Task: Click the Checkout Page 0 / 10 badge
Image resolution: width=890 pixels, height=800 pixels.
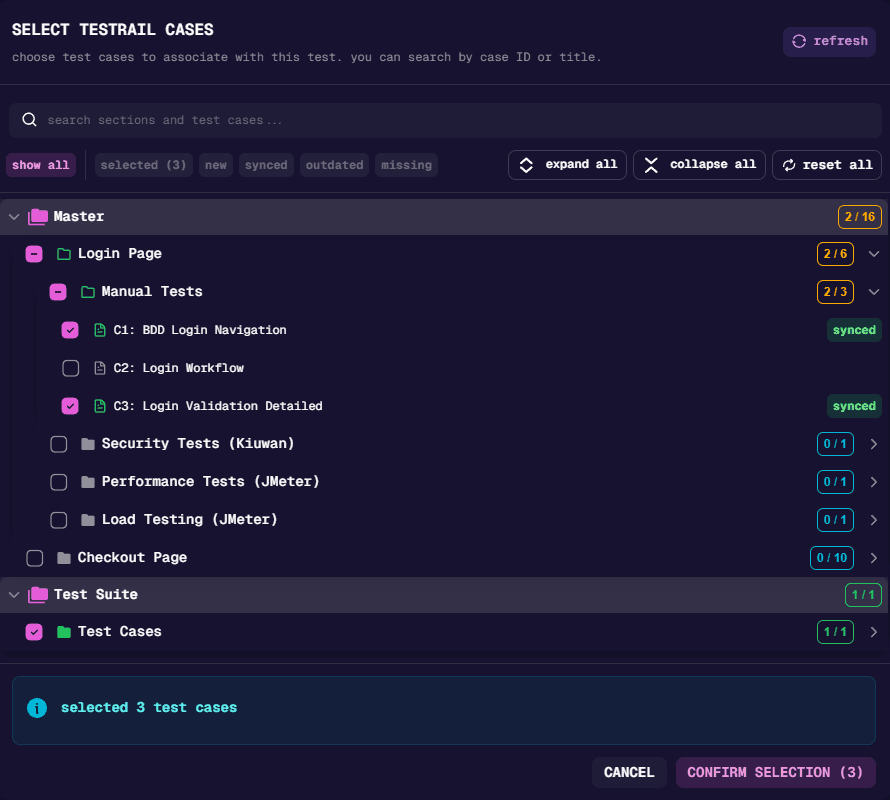Action: pos(832,558)
